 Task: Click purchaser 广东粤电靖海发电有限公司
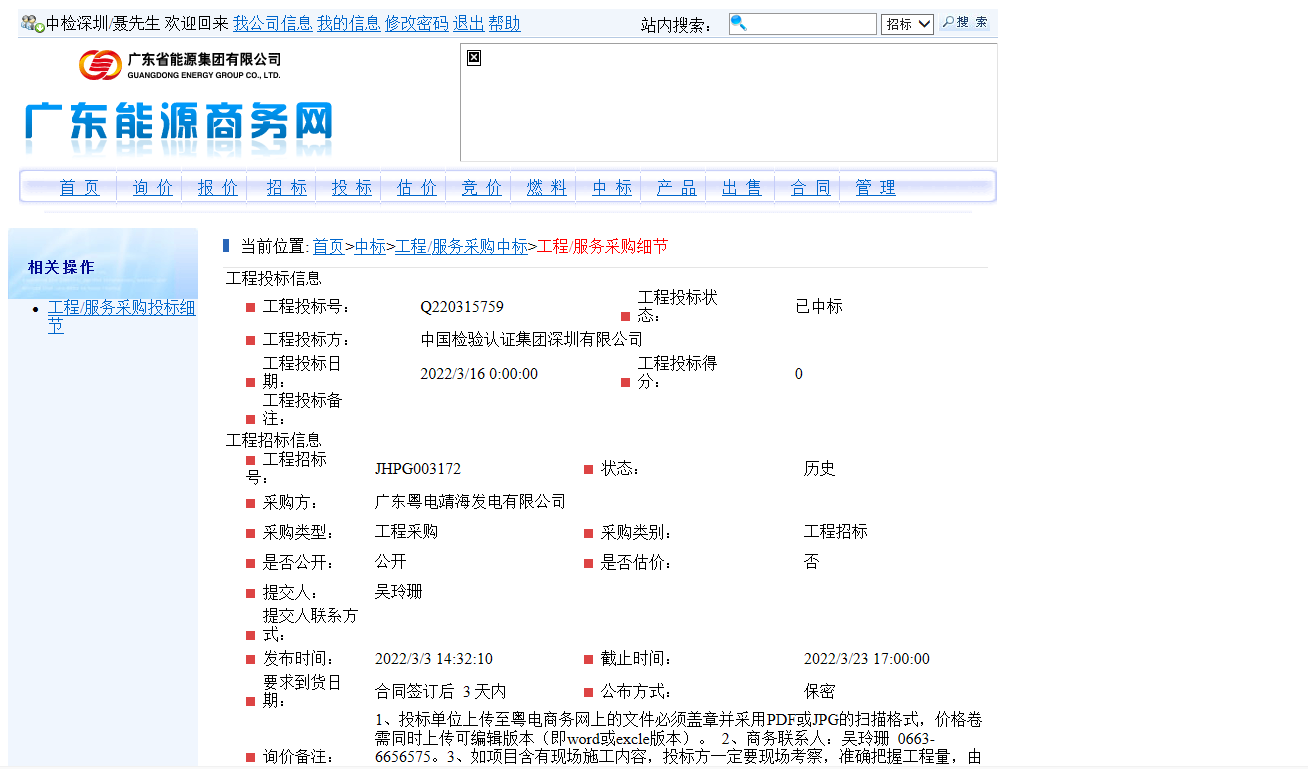pos(470,502)
